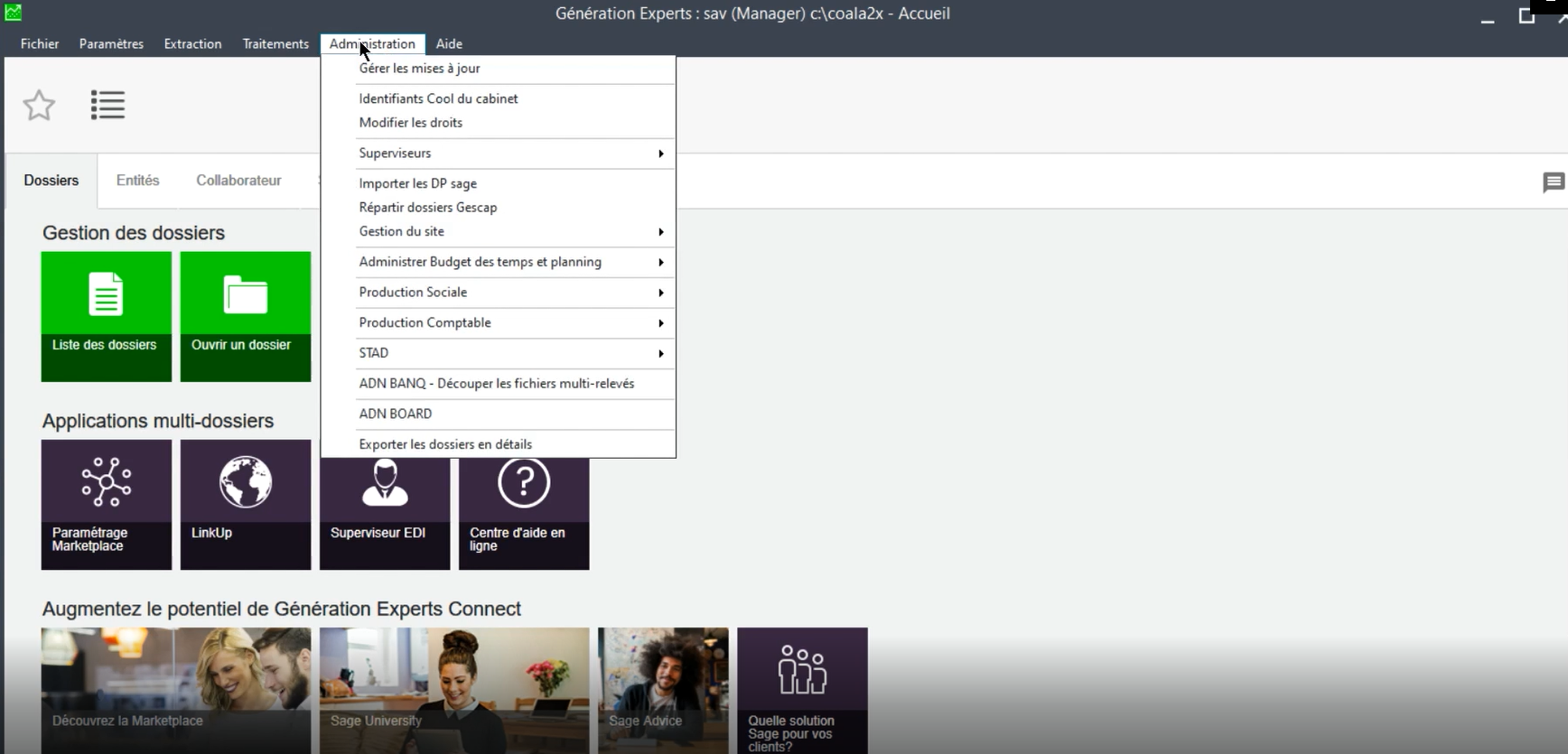
Task: Select Gérer les mises à jour
Action: [x=499, y=69]
